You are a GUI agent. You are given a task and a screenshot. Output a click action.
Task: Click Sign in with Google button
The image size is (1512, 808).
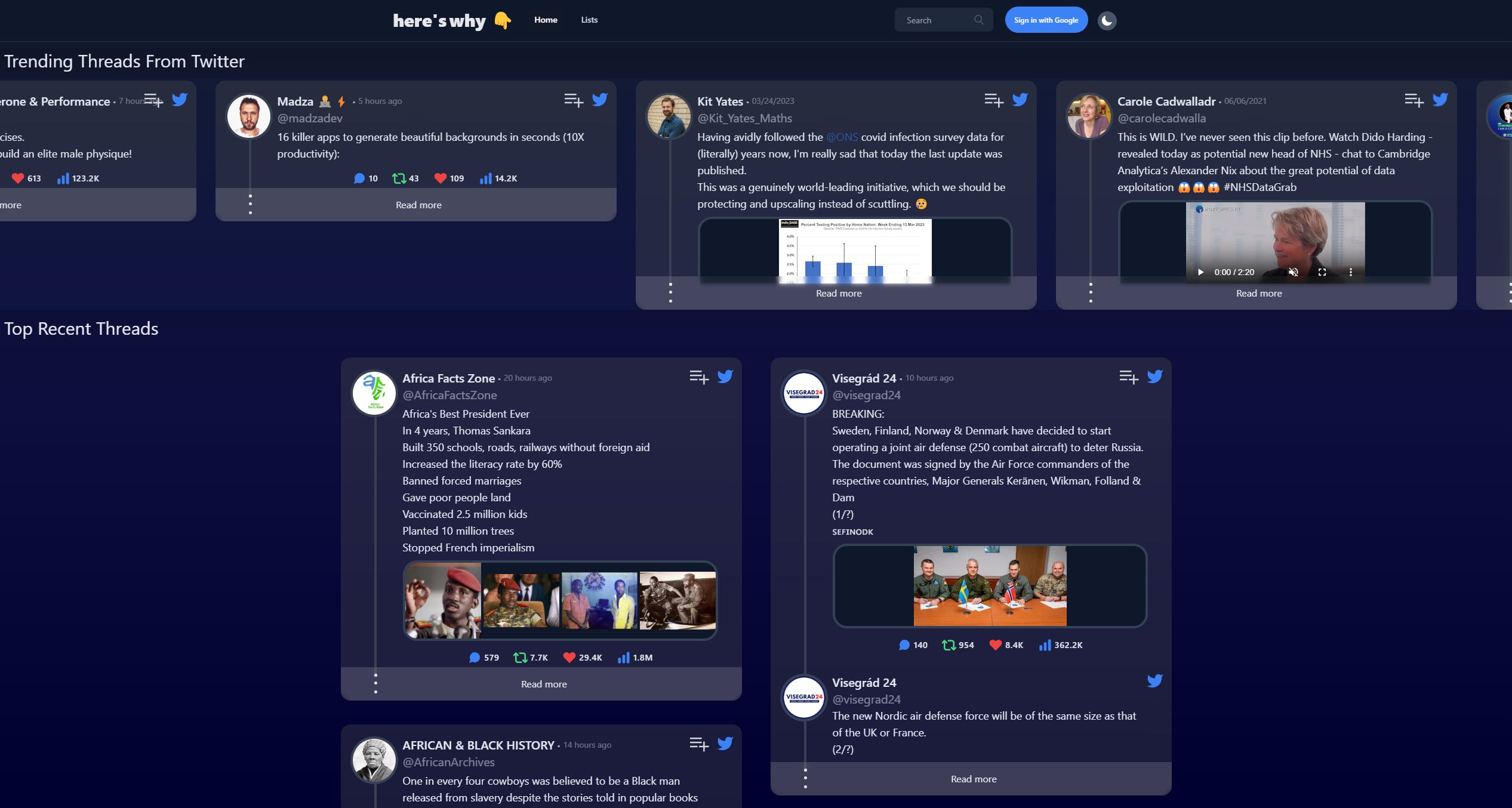(1045, 19)
